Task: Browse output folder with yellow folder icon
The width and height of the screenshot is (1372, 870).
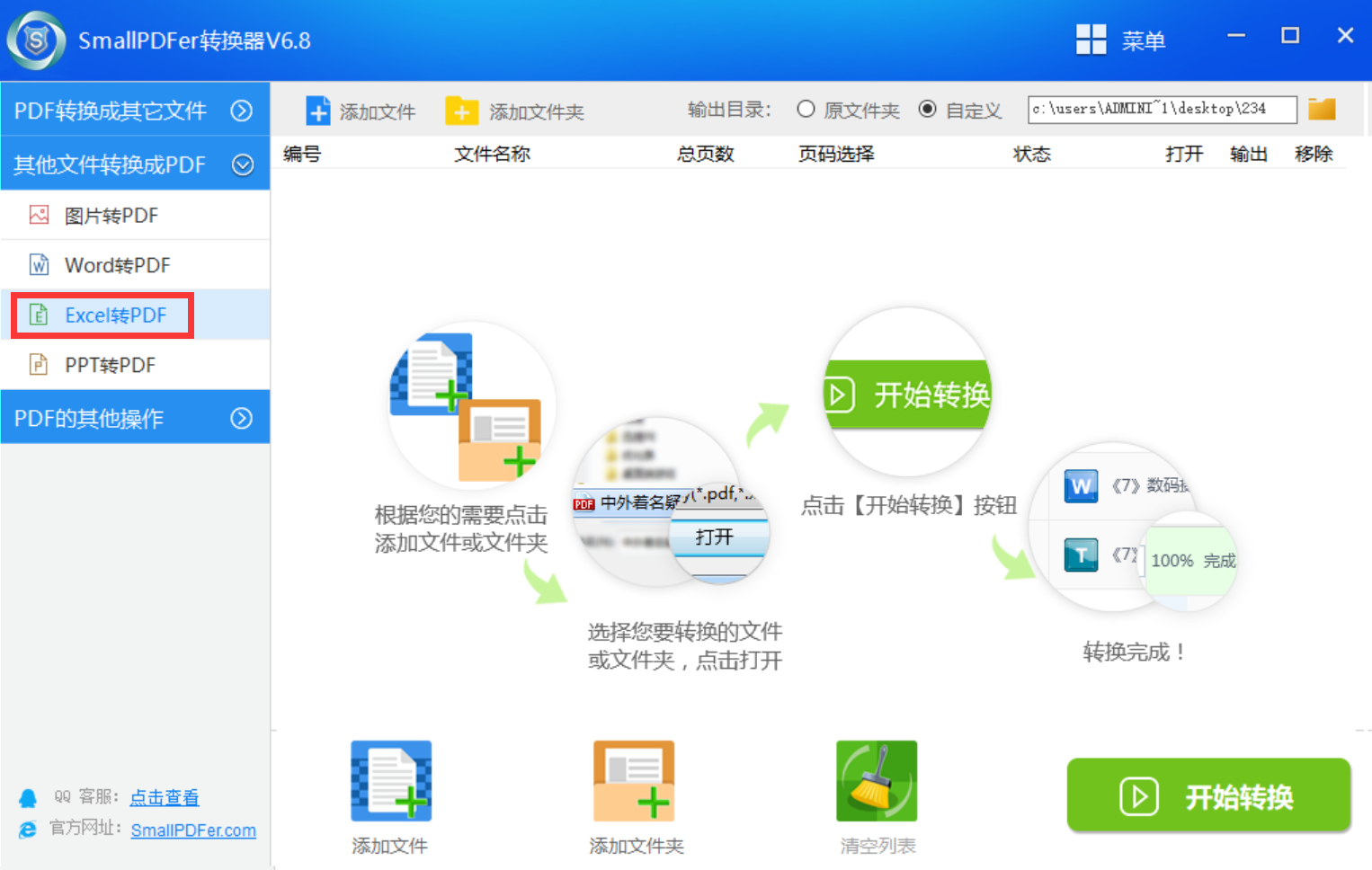Action: 1322,109
